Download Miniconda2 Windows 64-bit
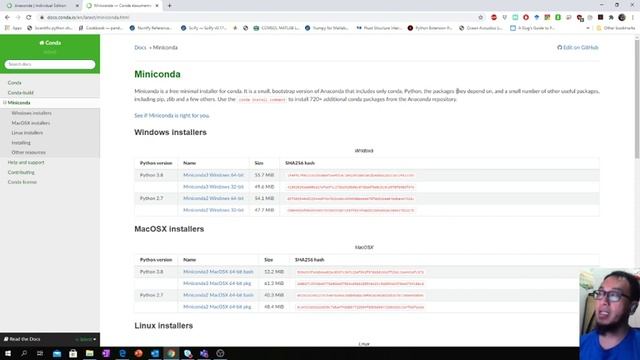Viewport: 640px width, 360px height. [213, 198]
